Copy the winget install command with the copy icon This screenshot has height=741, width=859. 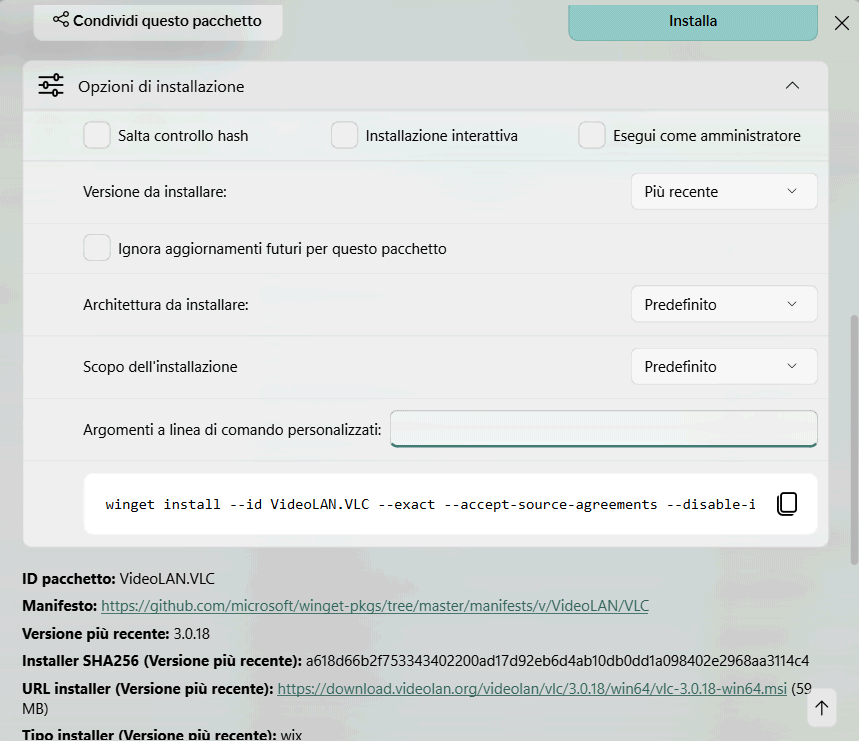click(x=787, y=504)
